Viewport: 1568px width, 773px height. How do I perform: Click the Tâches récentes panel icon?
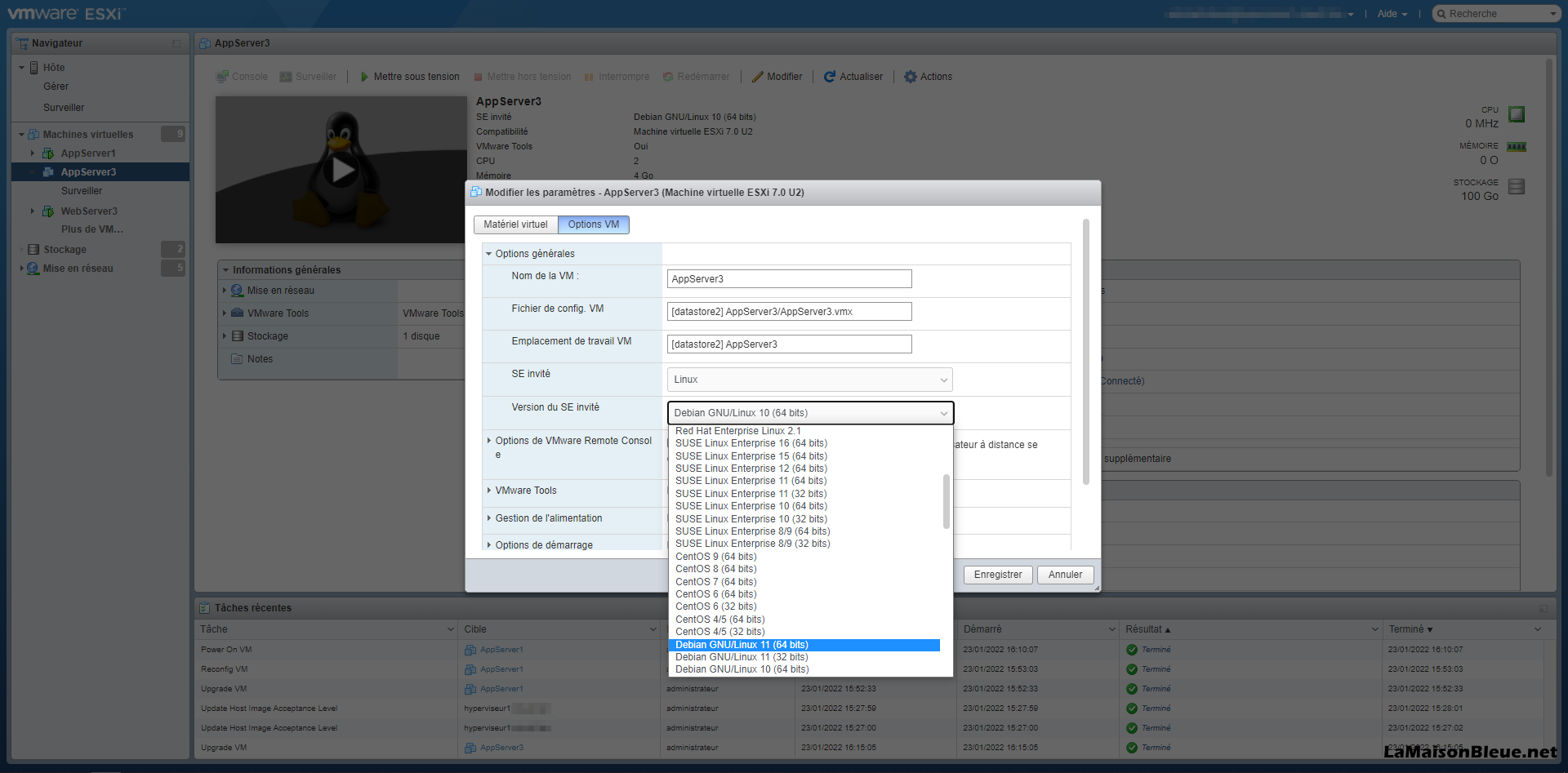[205, 608]
